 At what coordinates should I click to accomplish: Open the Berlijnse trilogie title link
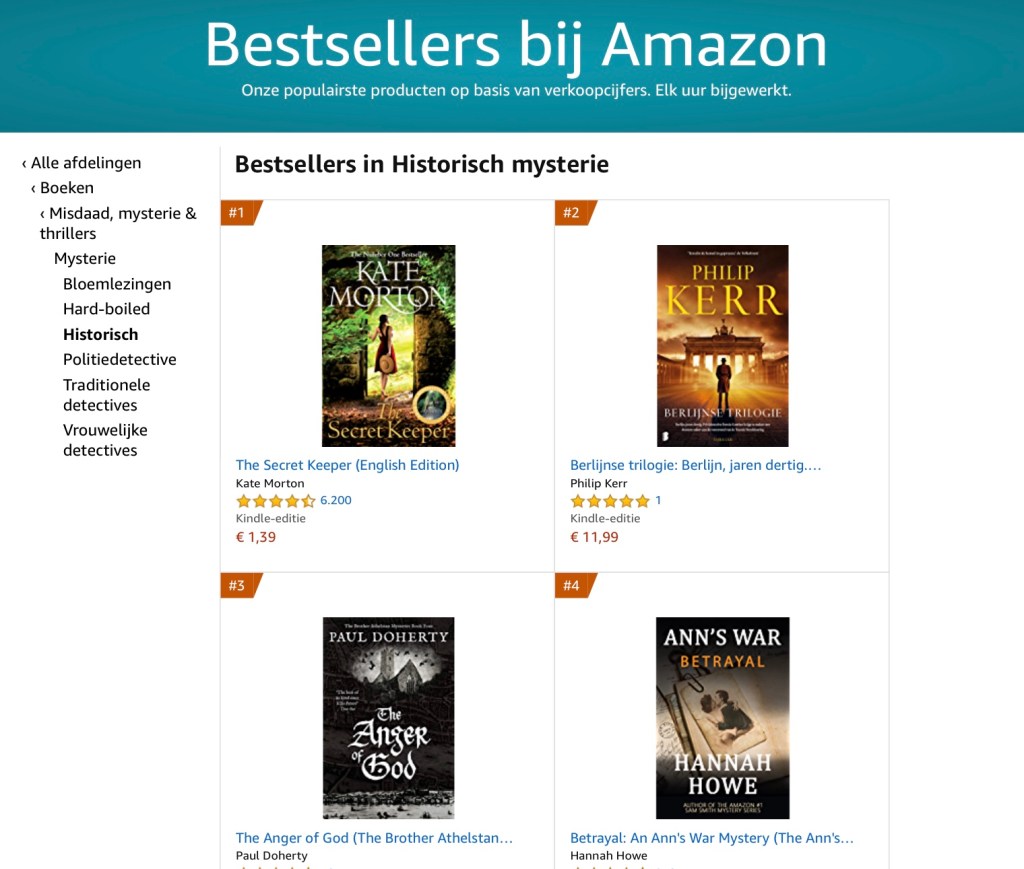point(696,465)
